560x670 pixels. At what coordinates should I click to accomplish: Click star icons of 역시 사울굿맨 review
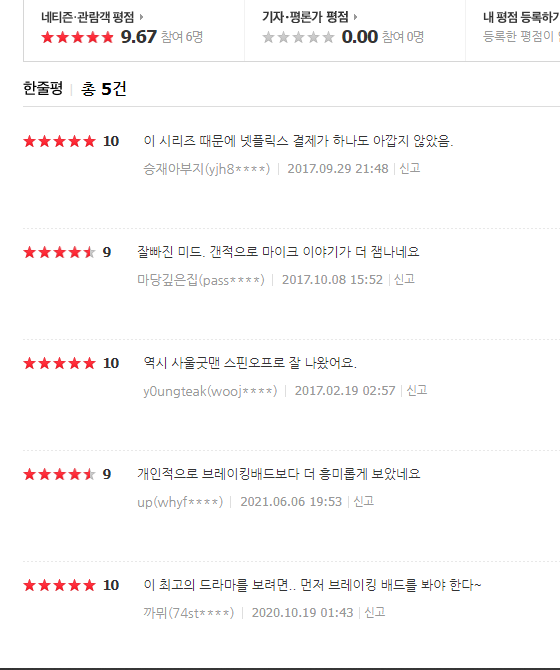(59, 363)
